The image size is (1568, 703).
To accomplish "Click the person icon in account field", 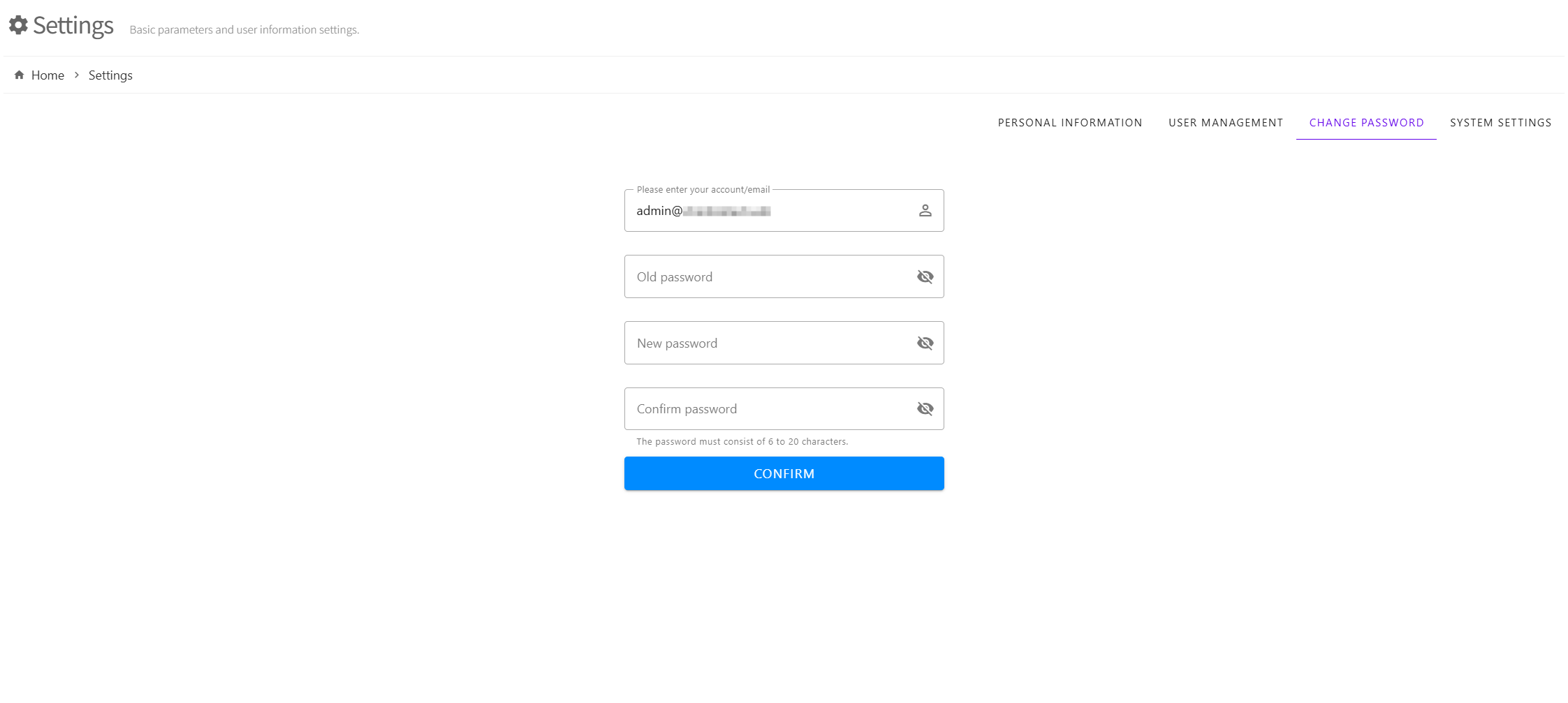I will pyautogui.click(x=925, y=210).
